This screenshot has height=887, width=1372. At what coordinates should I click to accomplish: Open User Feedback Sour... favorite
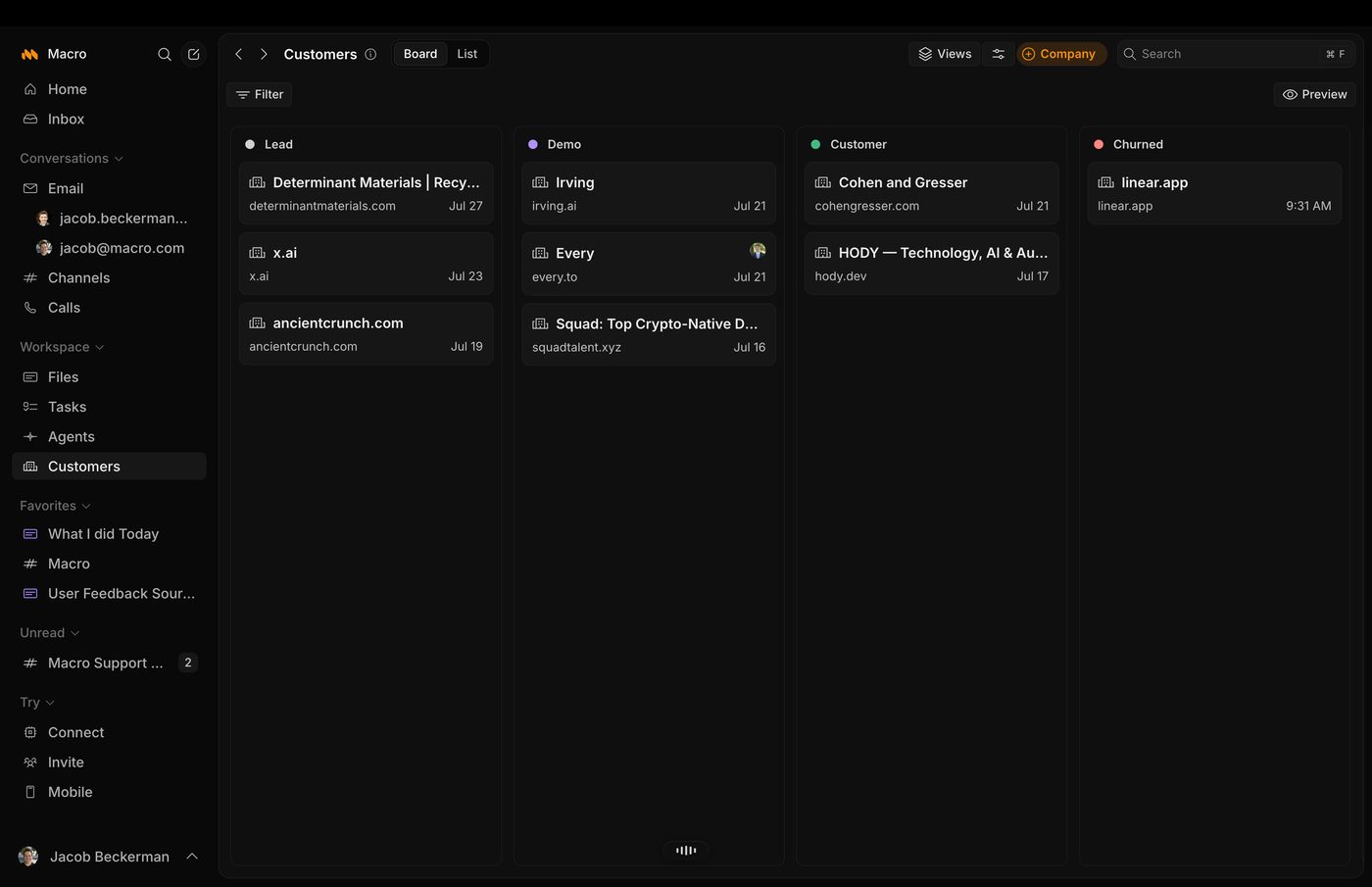point(109,594)
